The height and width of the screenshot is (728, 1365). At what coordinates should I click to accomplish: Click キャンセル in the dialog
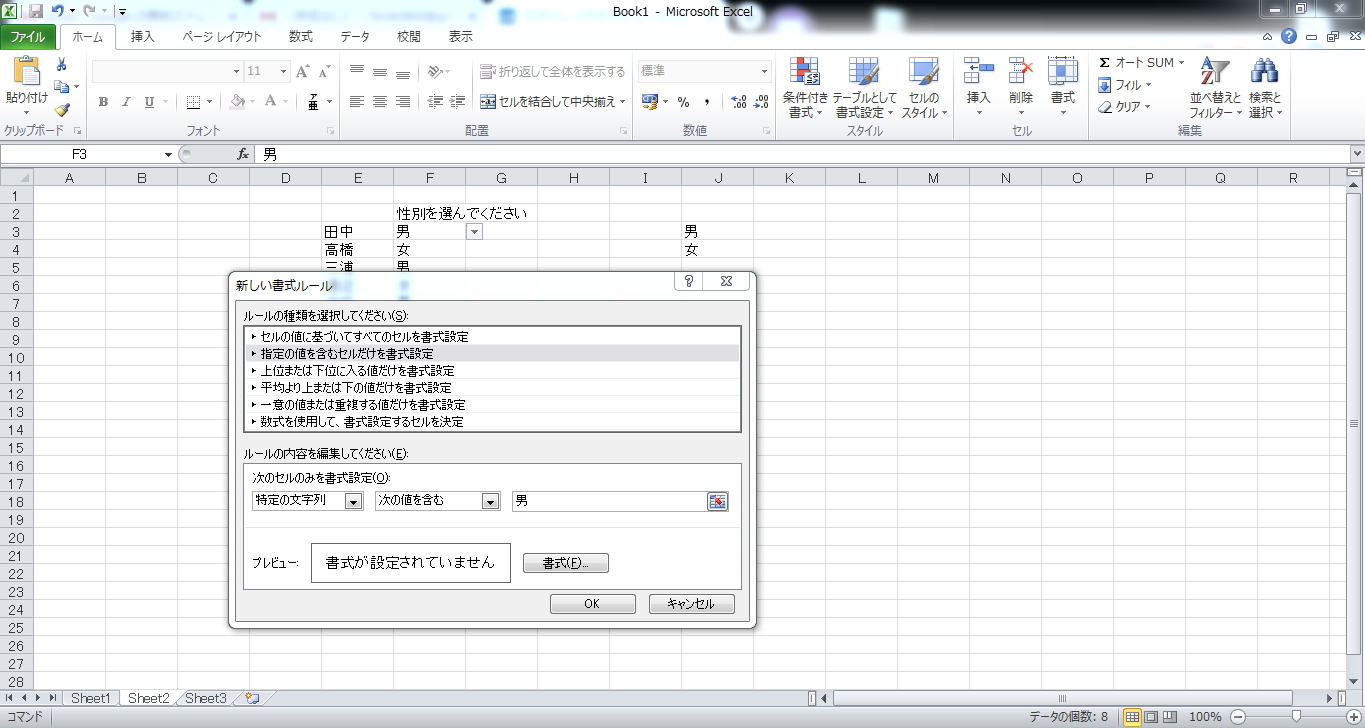[x=691, y=604]
